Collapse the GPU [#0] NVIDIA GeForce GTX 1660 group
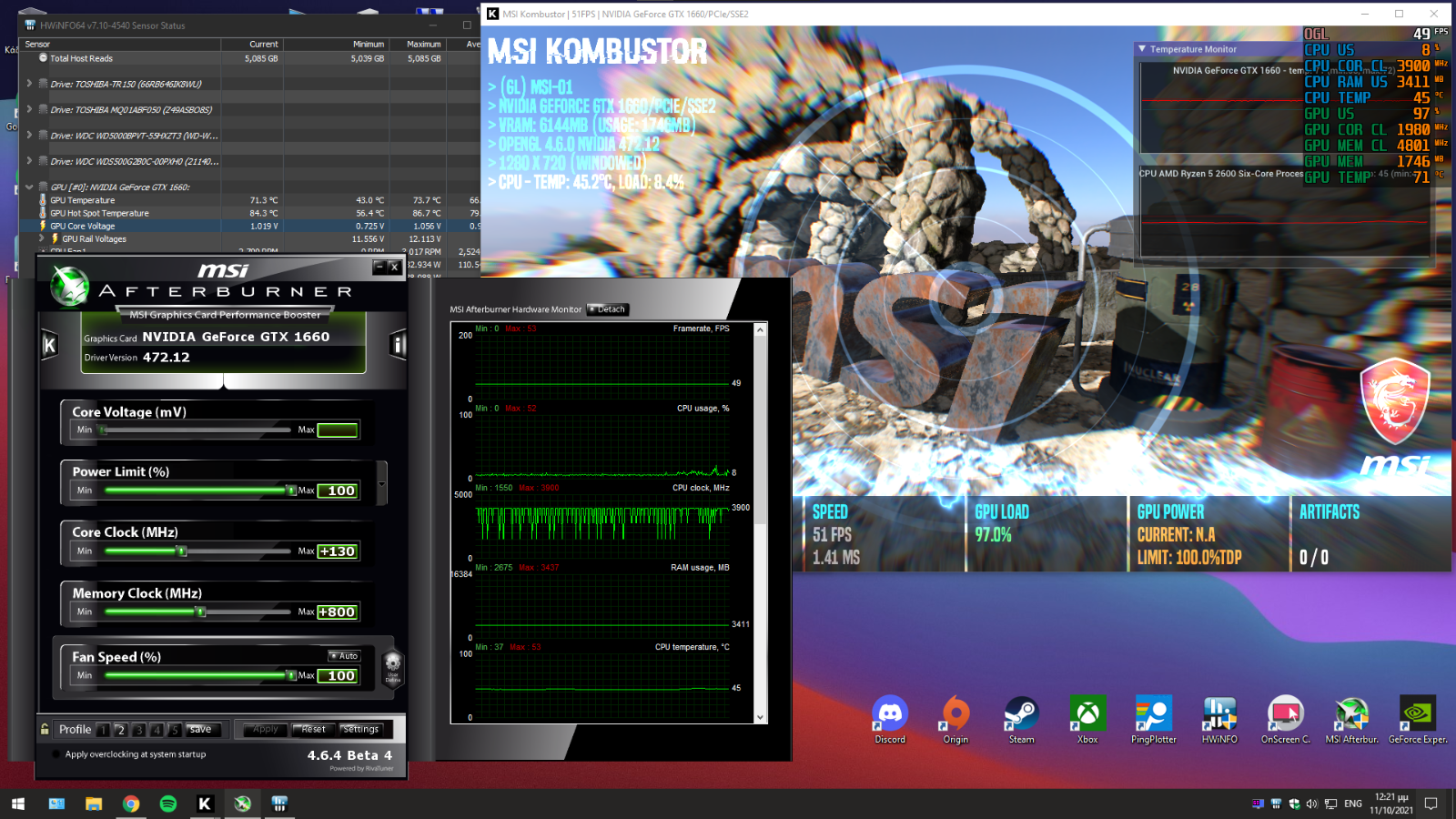 [29, 187]
